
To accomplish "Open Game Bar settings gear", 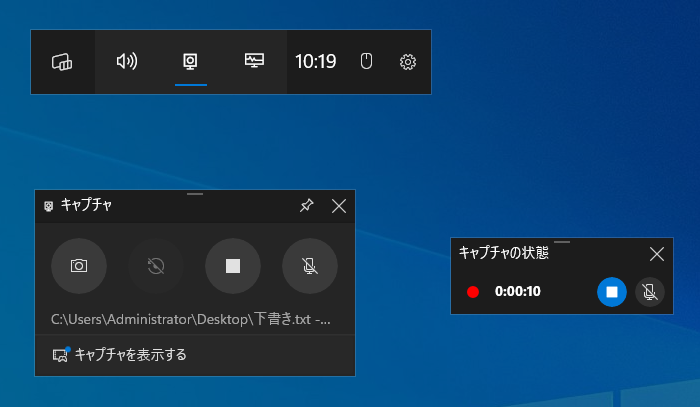I will tap(408, 62).
